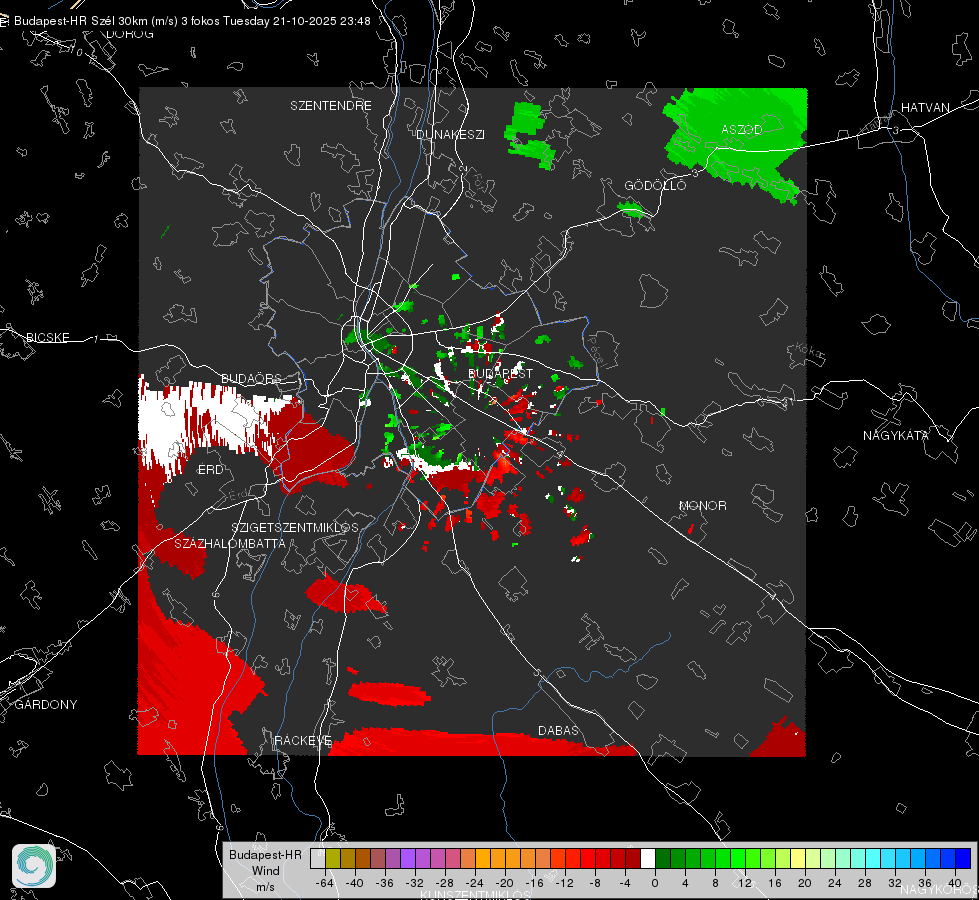The image size is (979, 900).
Task: Click the last deep blue legend swatch
Action: 963,858
